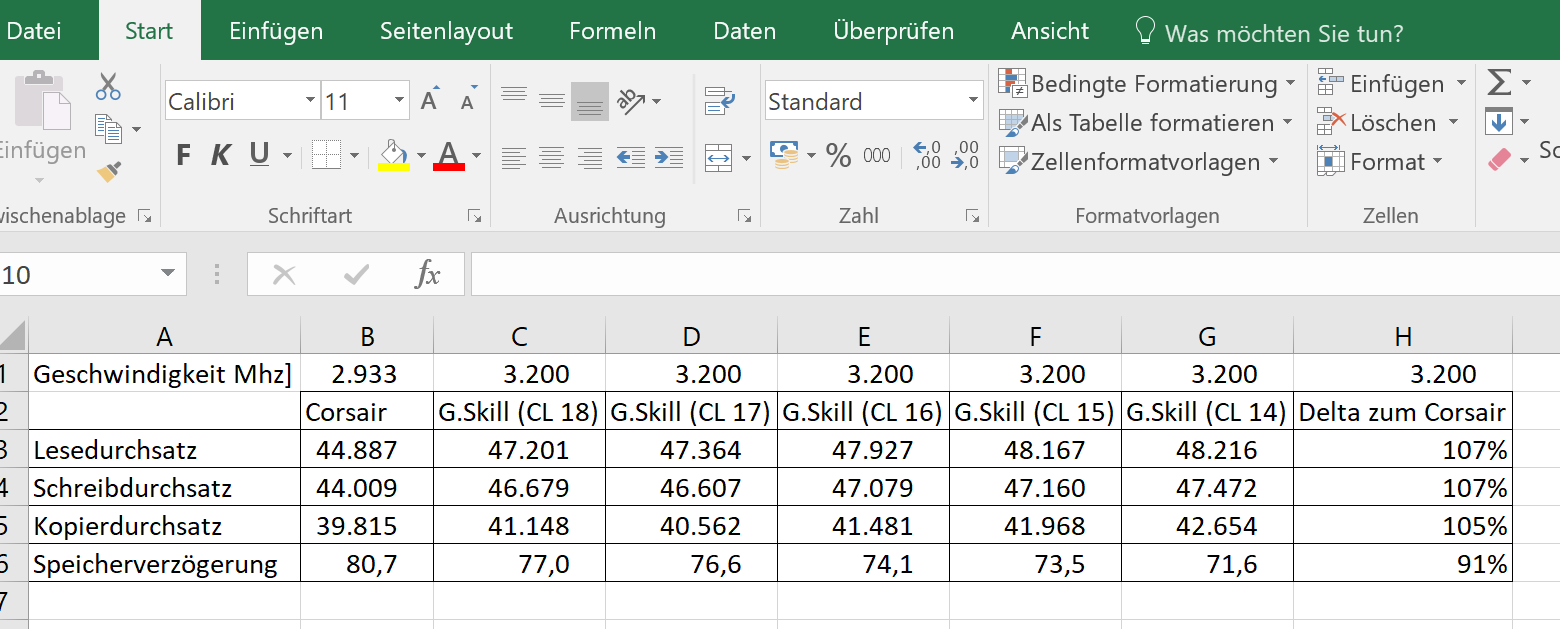Increase font size with the larger A icon
This screenshot has width=1560, height=629.
(x=430, y=101)
